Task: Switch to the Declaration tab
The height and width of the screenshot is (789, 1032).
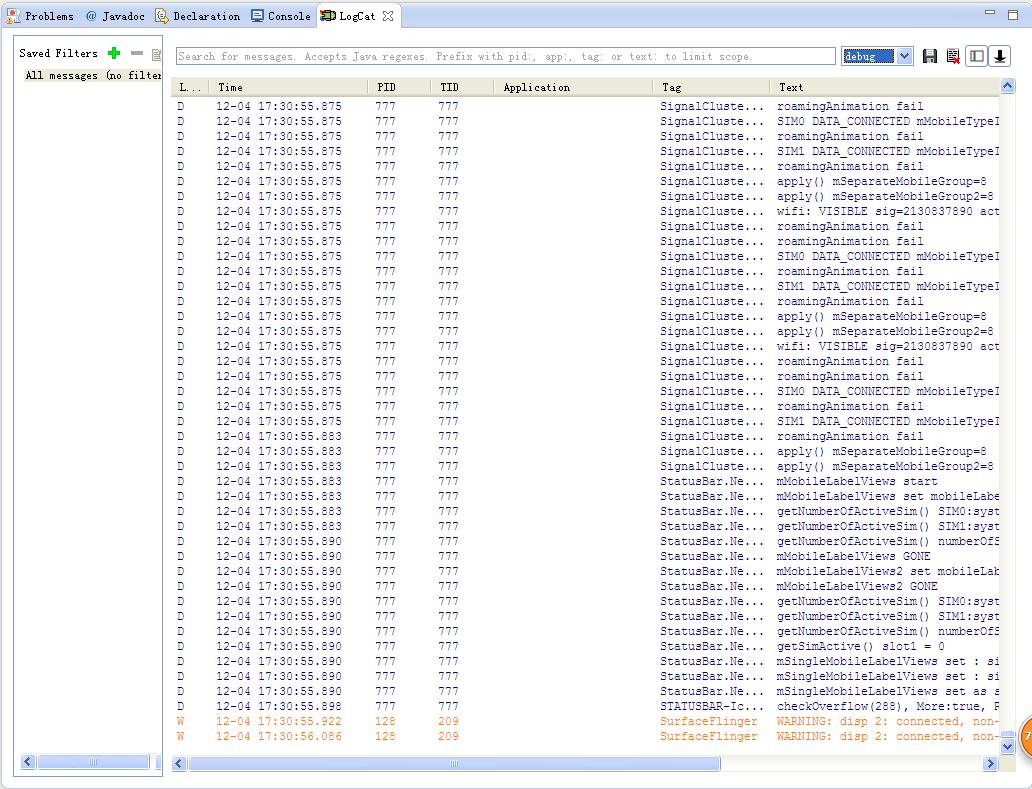Action: click(x=197, y=16)
